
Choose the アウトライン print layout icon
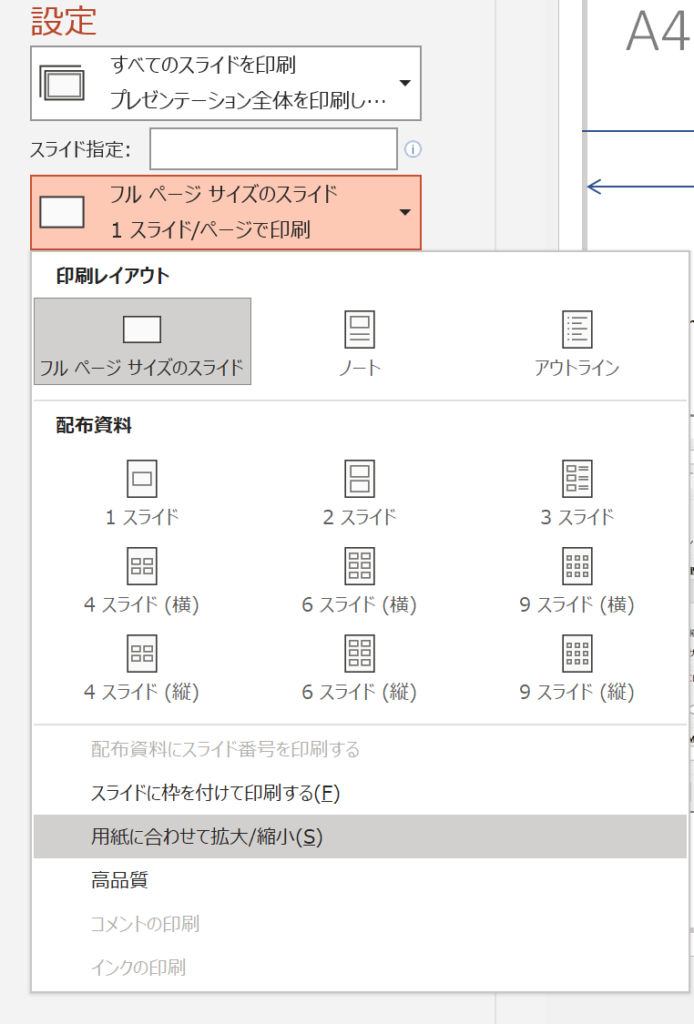[577, 330]
